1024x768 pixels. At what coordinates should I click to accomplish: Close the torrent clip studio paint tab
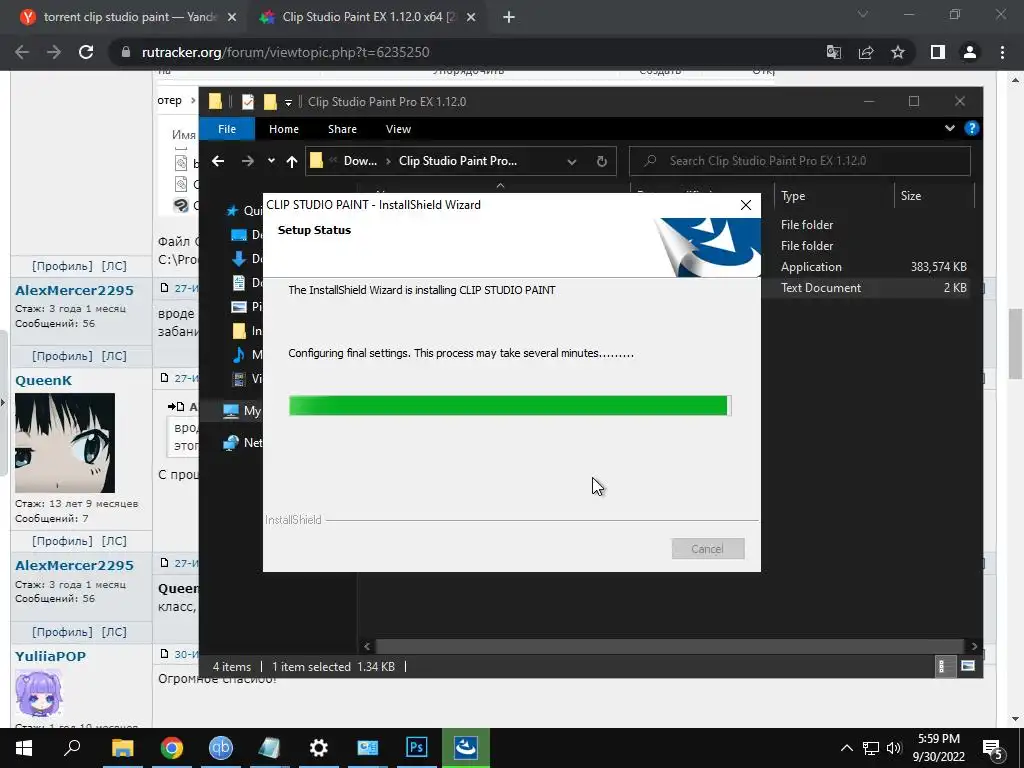click(232, 18)
